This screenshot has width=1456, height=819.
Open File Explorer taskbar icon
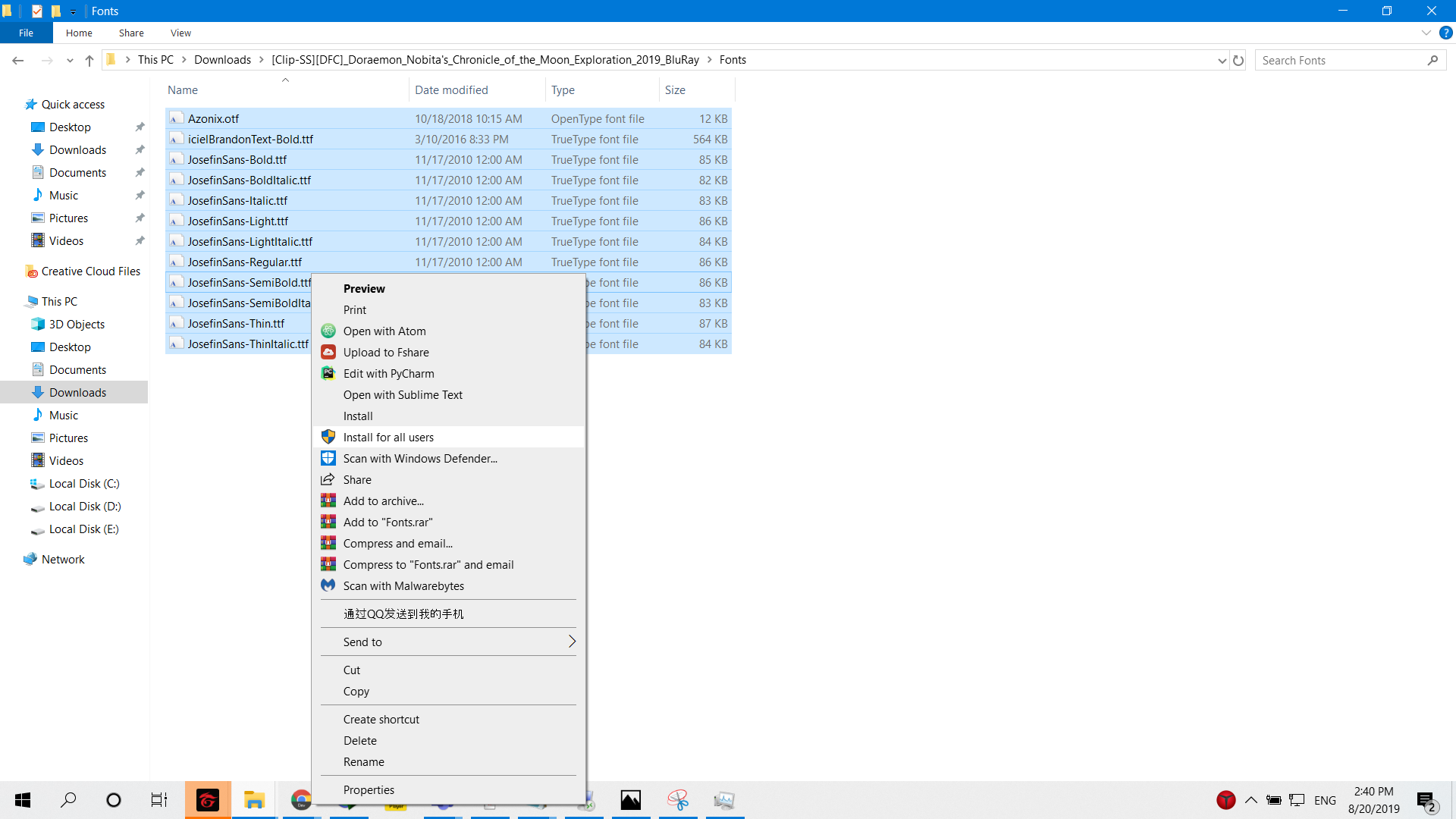tap(254, 800)
